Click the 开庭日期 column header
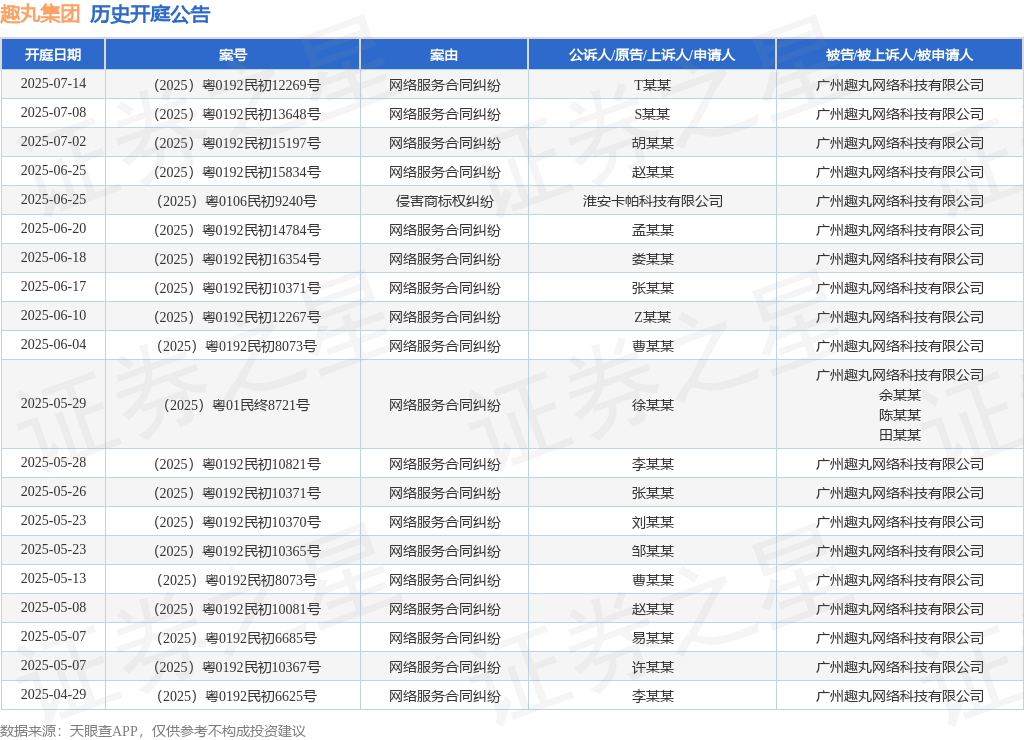This screenshot has height=740, width=1024. (53, 55)
